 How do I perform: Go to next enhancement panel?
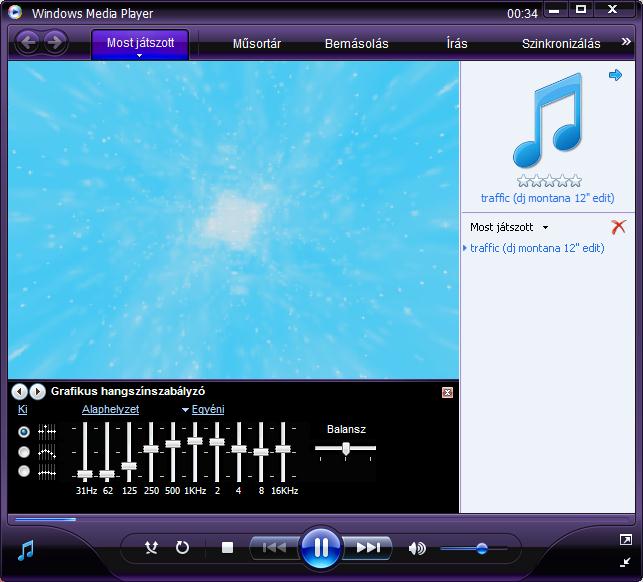point(37,392)
